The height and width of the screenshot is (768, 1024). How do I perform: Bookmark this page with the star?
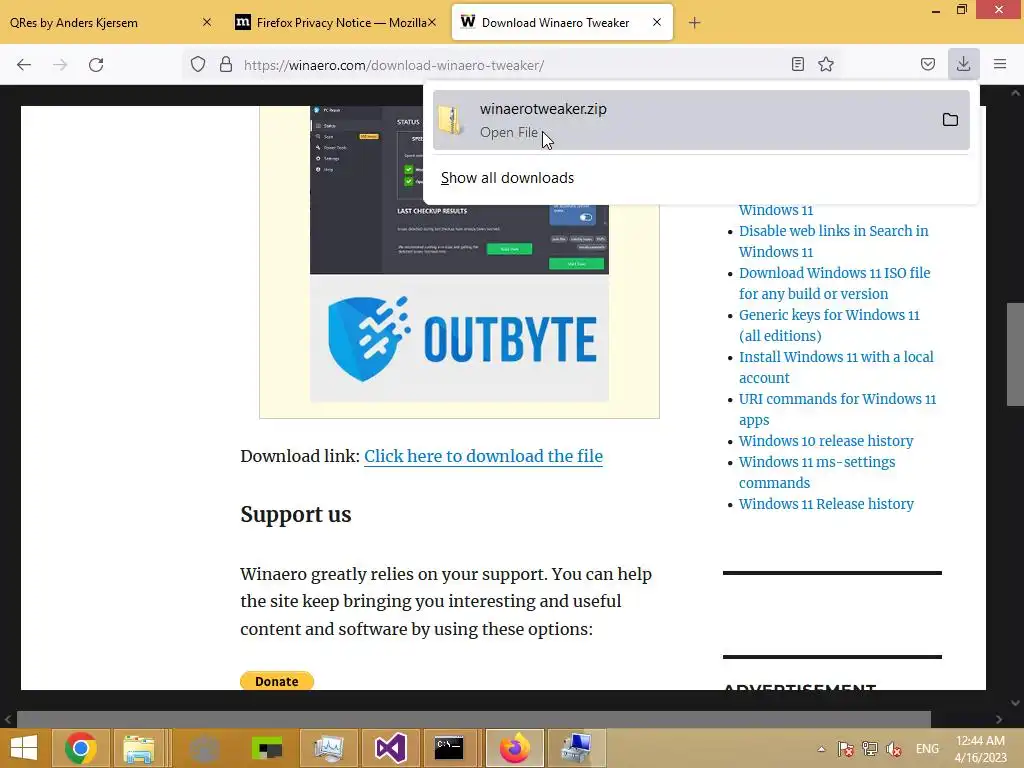tap(826, 64)
